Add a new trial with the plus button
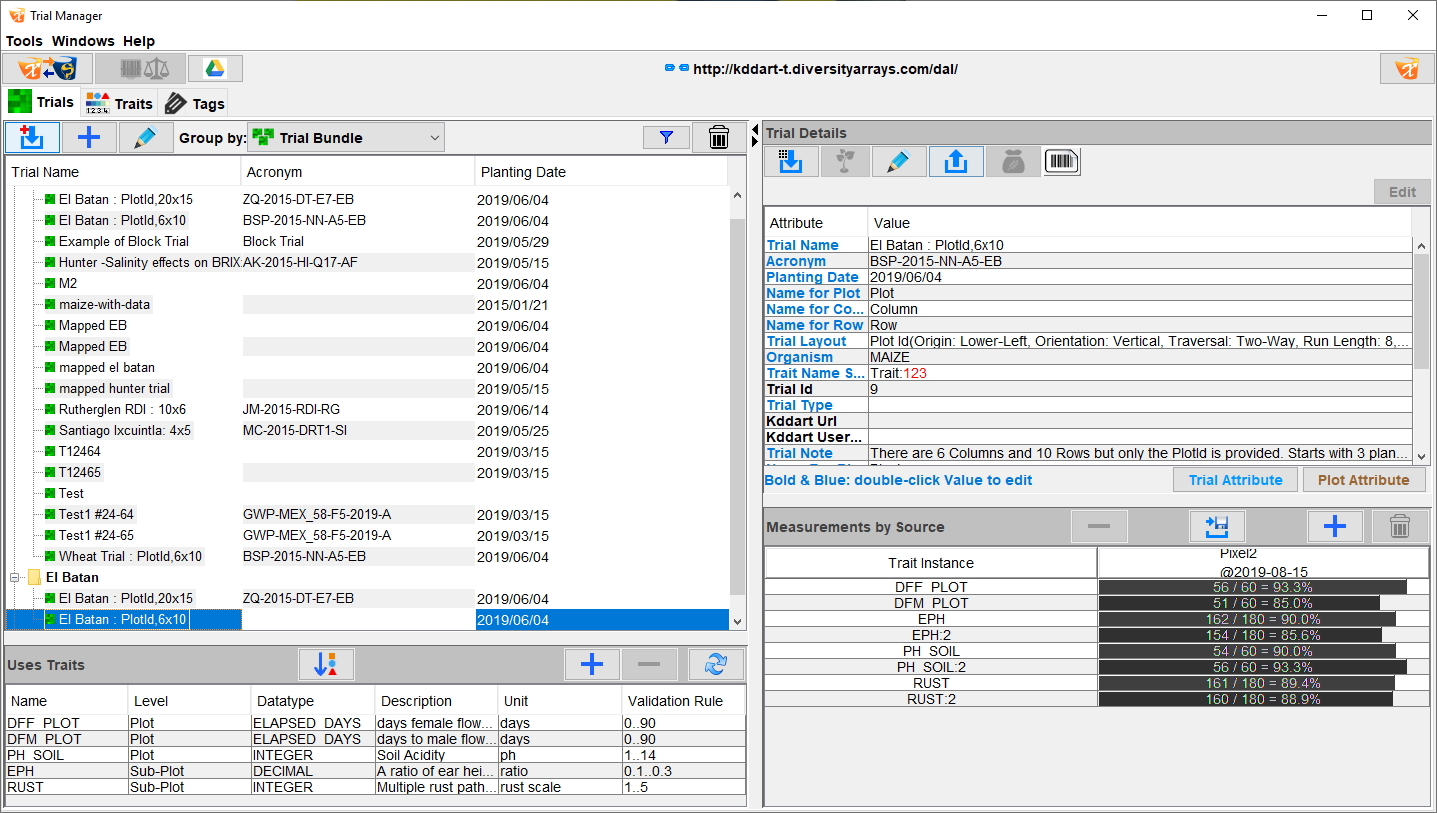 coord(89,137)
